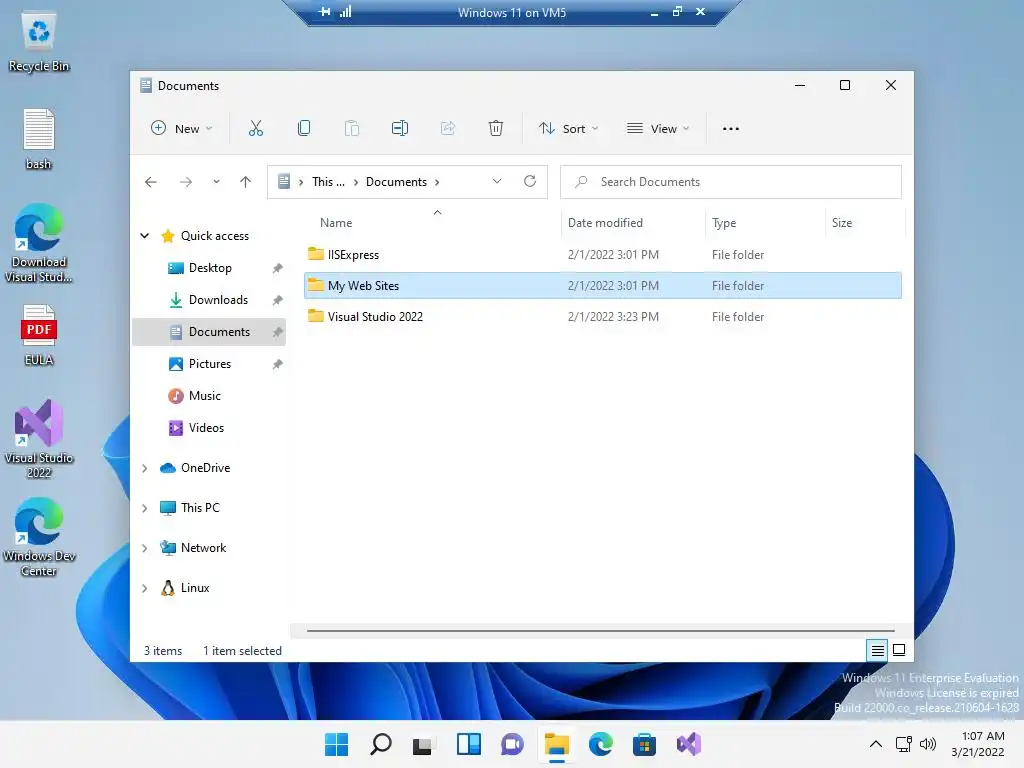Expand address bar history dropdown
1024x768 pixels.
497,182
